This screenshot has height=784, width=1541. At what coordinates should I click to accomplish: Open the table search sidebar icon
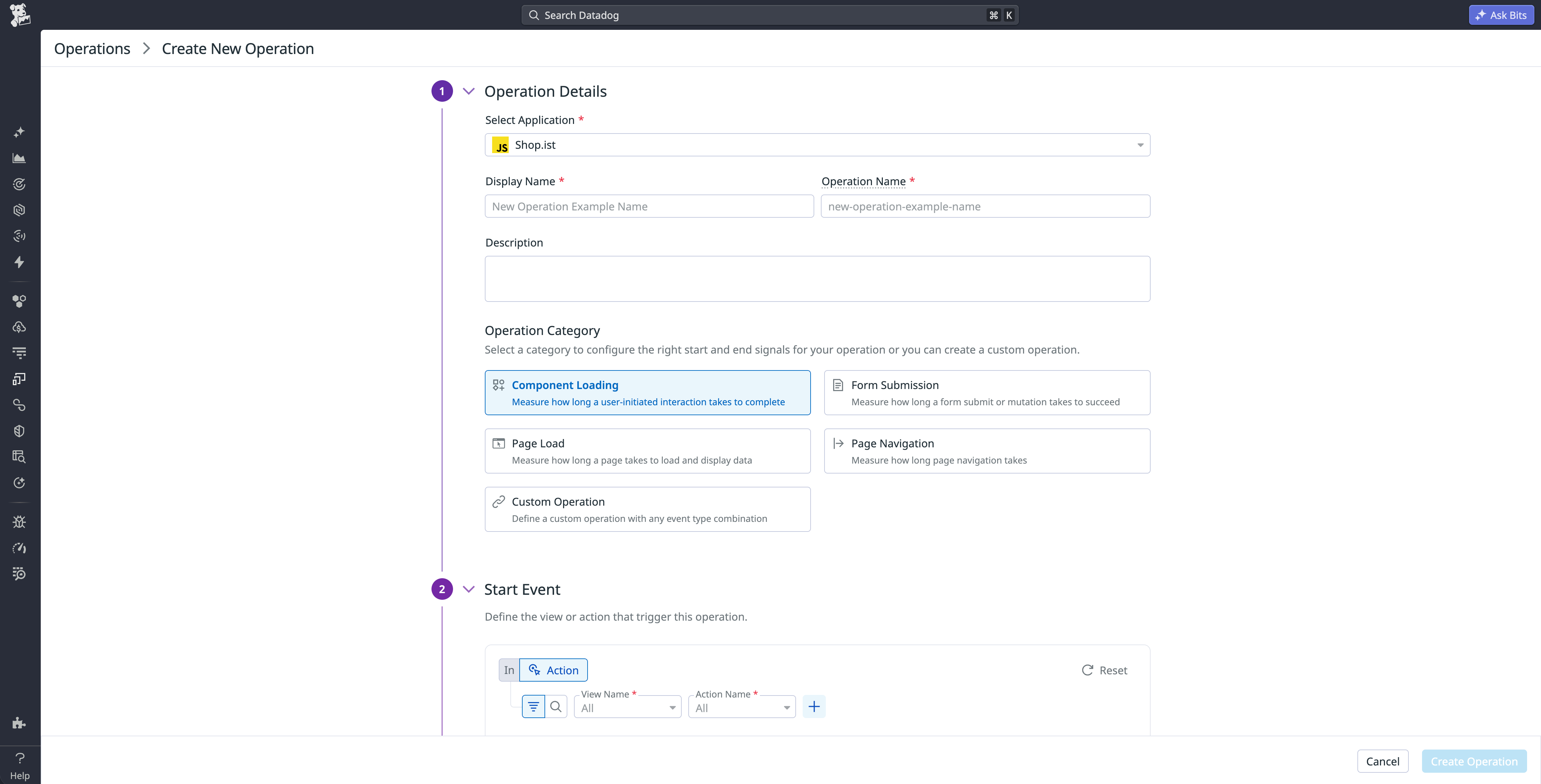pyautogui.click(x=19, y=457)
